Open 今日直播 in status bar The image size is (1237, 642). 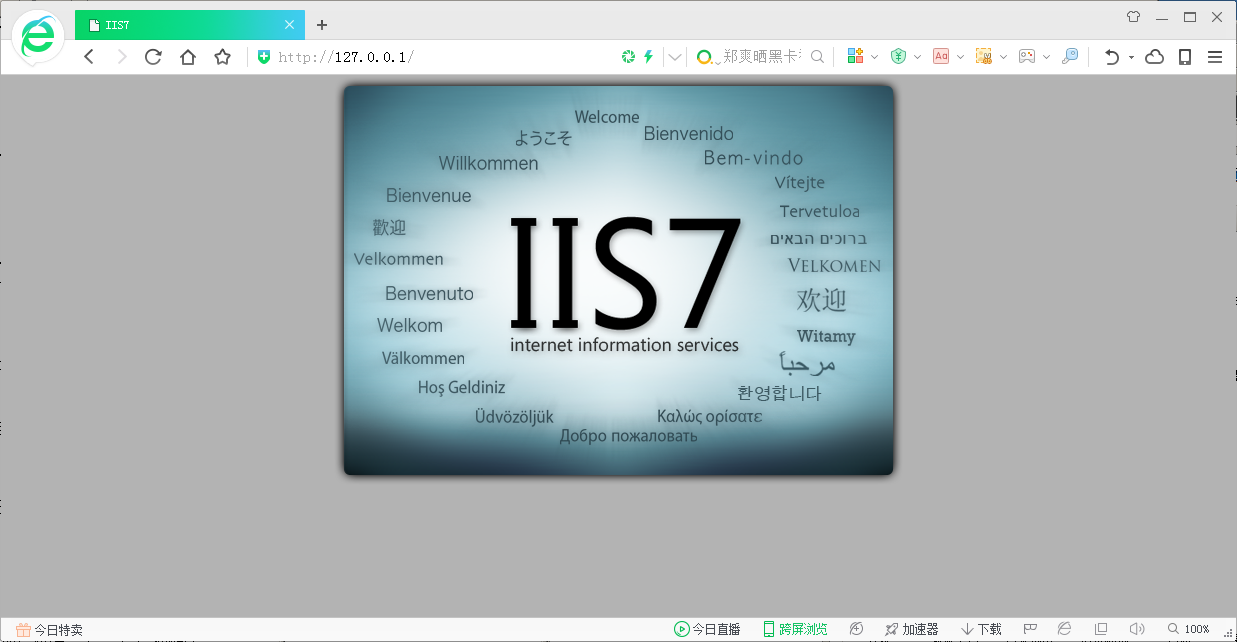707,629
